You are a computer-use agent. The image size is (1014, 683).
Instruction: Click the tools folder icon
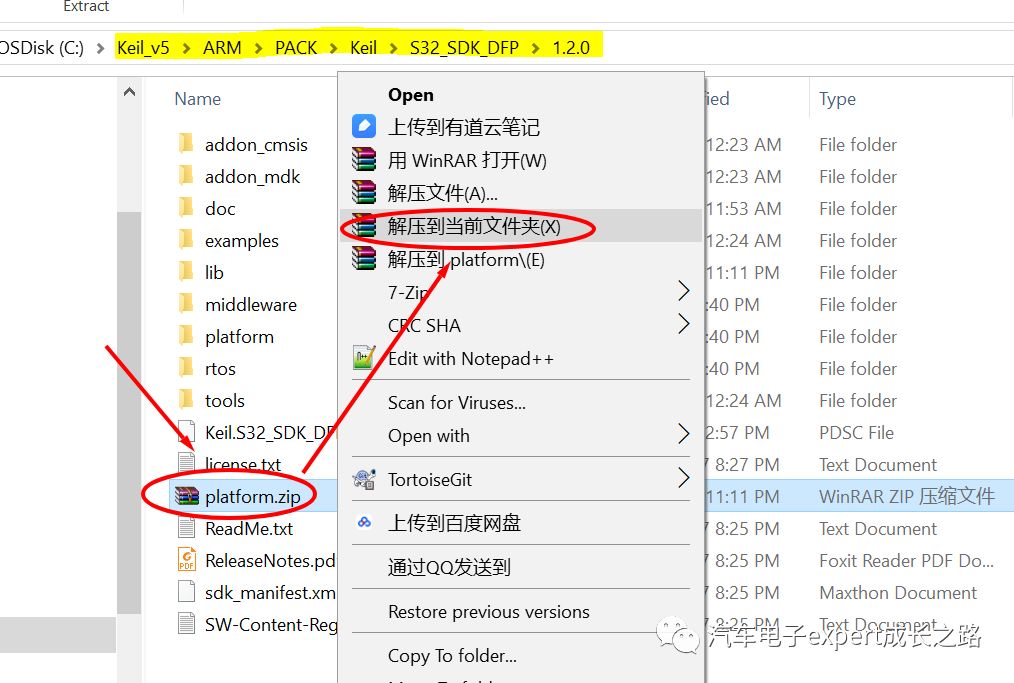pos(186,400)
